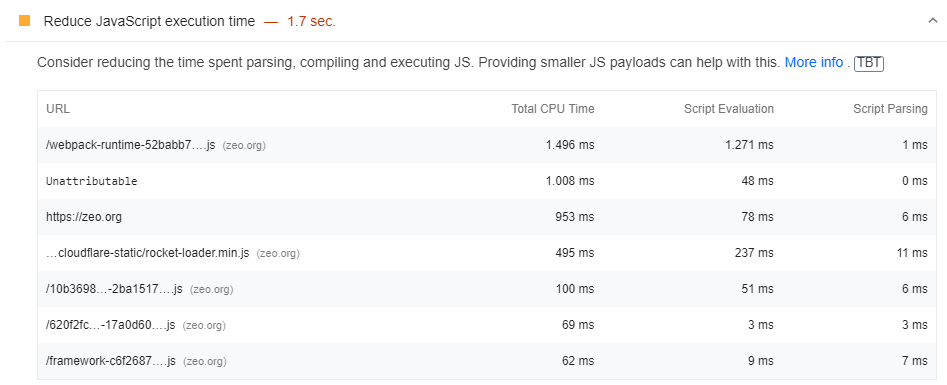The height and width of the screenshot is (385, 947).
Task: Collapse the JavaScript execution time audit chevron
Action: click(932, 21)
